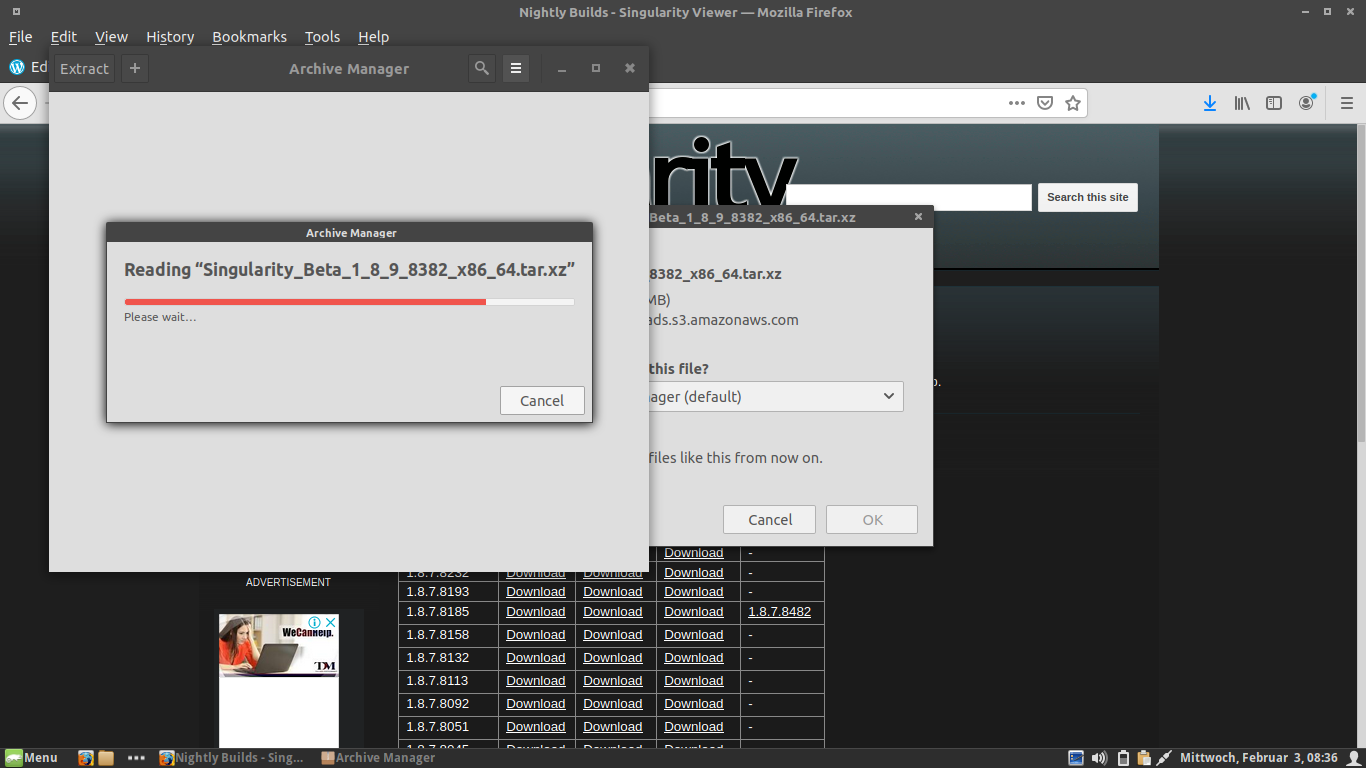Open Firefox View menu

pos(111,37)
